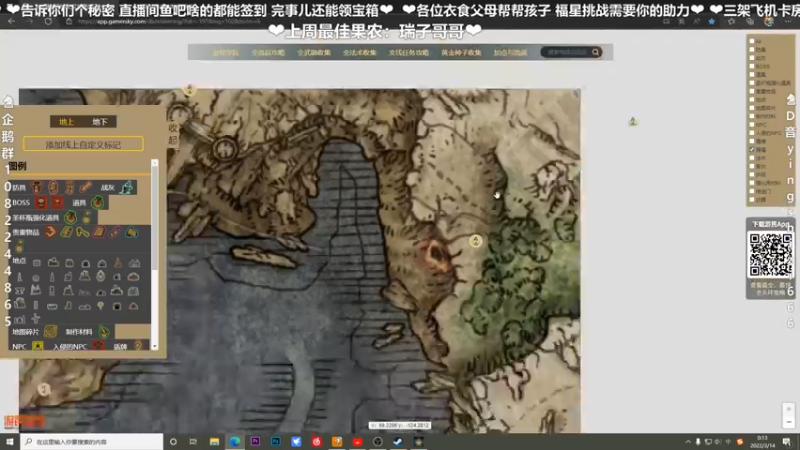Open the 全法术收集 navigation item

[x=360, y=53]
